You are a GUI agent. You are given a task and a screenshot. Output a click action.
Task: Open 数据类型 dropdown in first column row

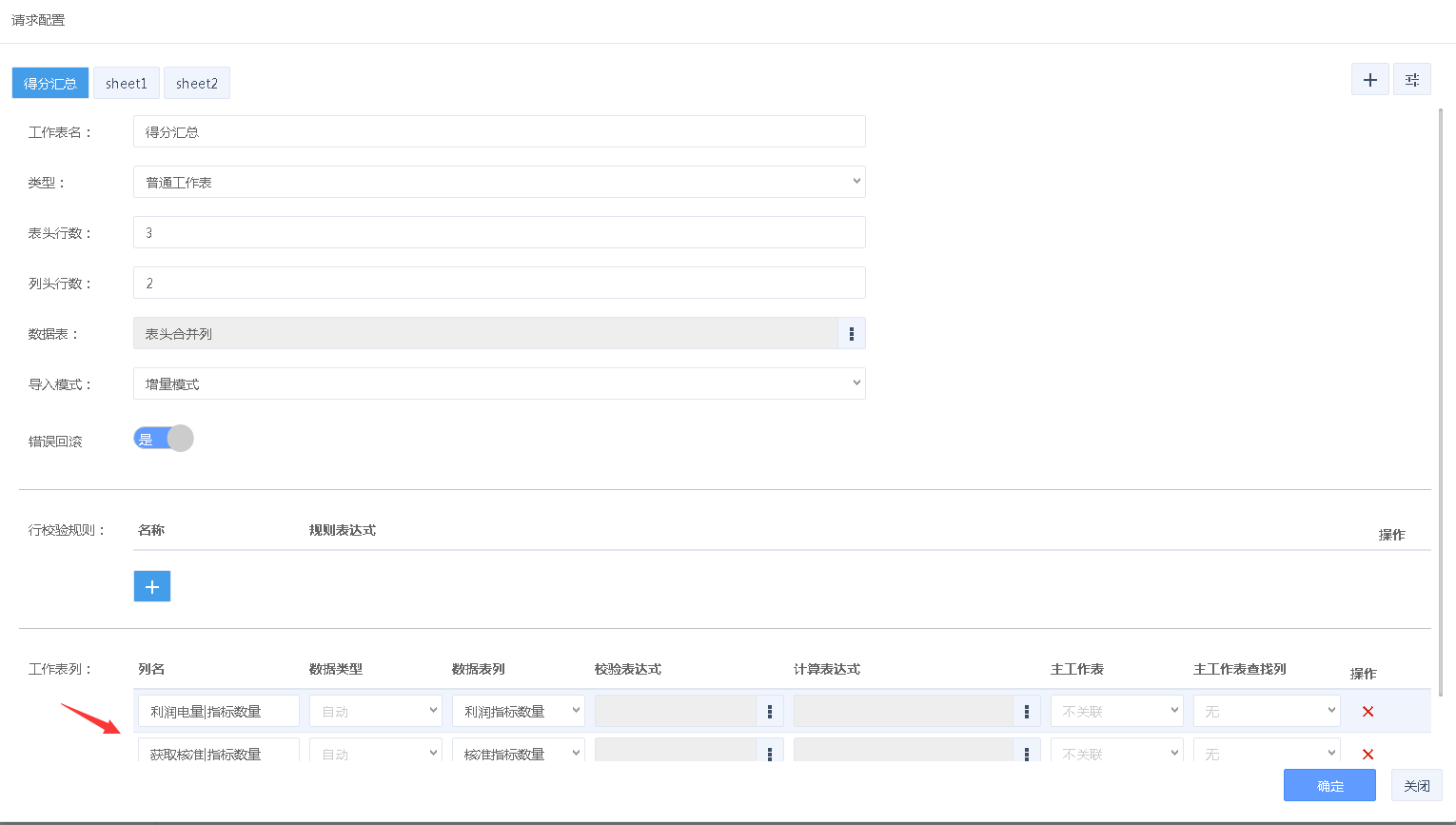coord(376,712)
